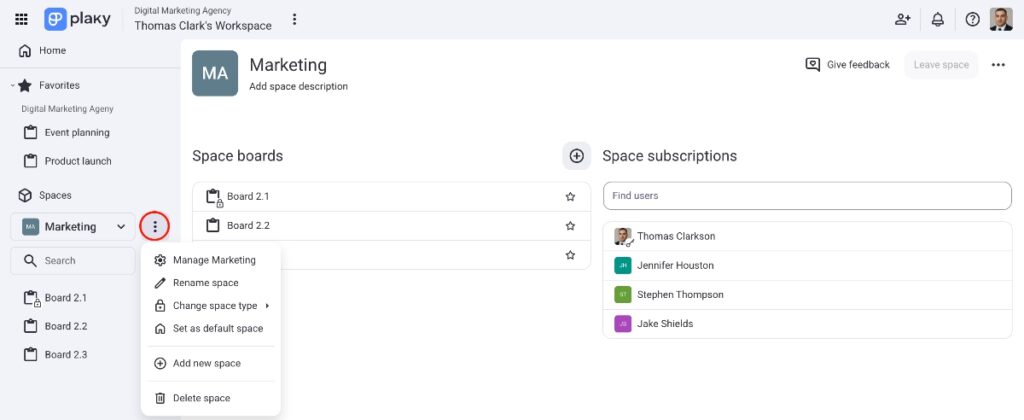Open the notifications bell
The width and height of the screenshot is (1024, 420).
[937, 19]
